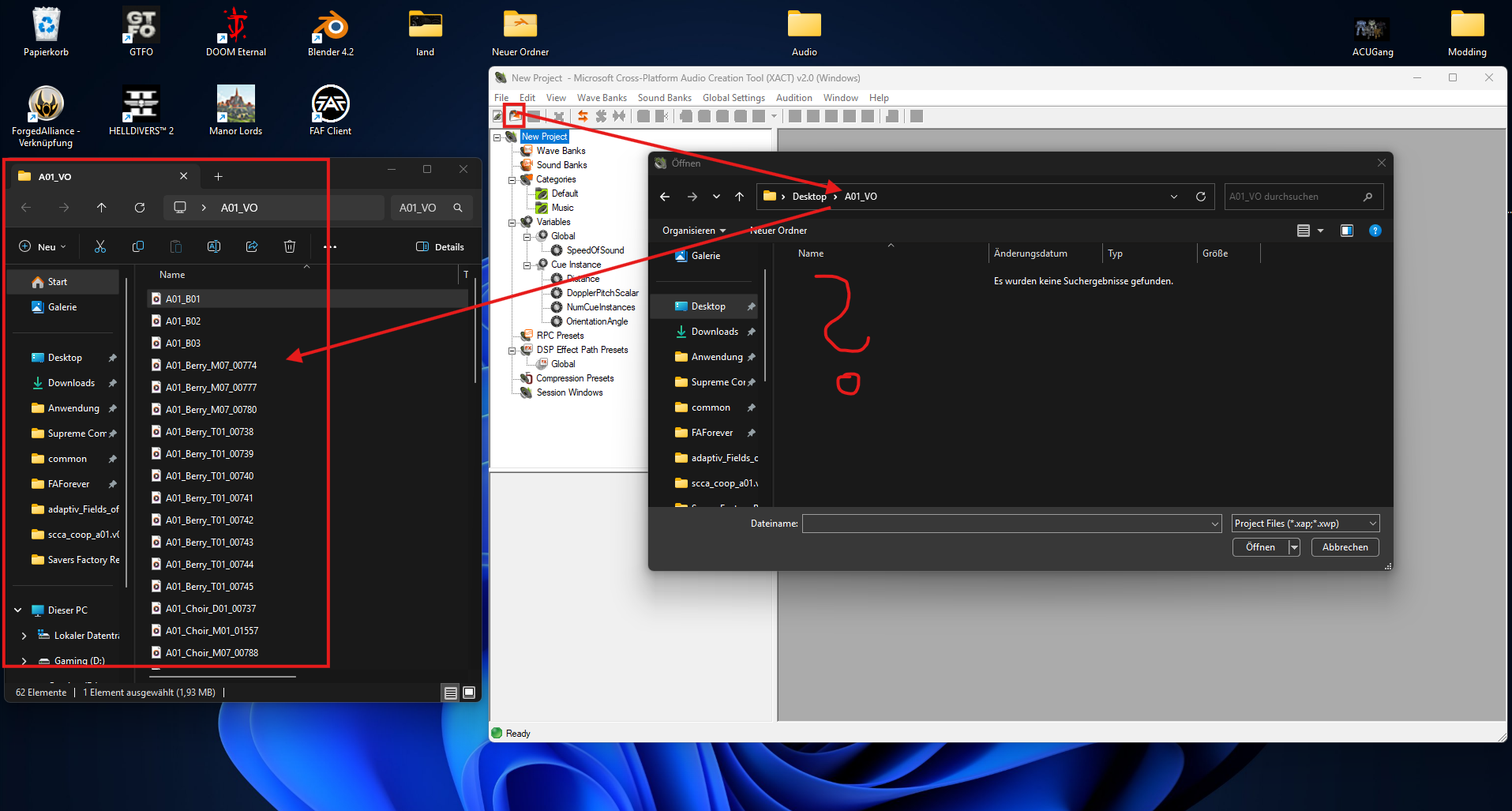Click the Open Project icon in XACT toolbar

click(x=515, y=116)
